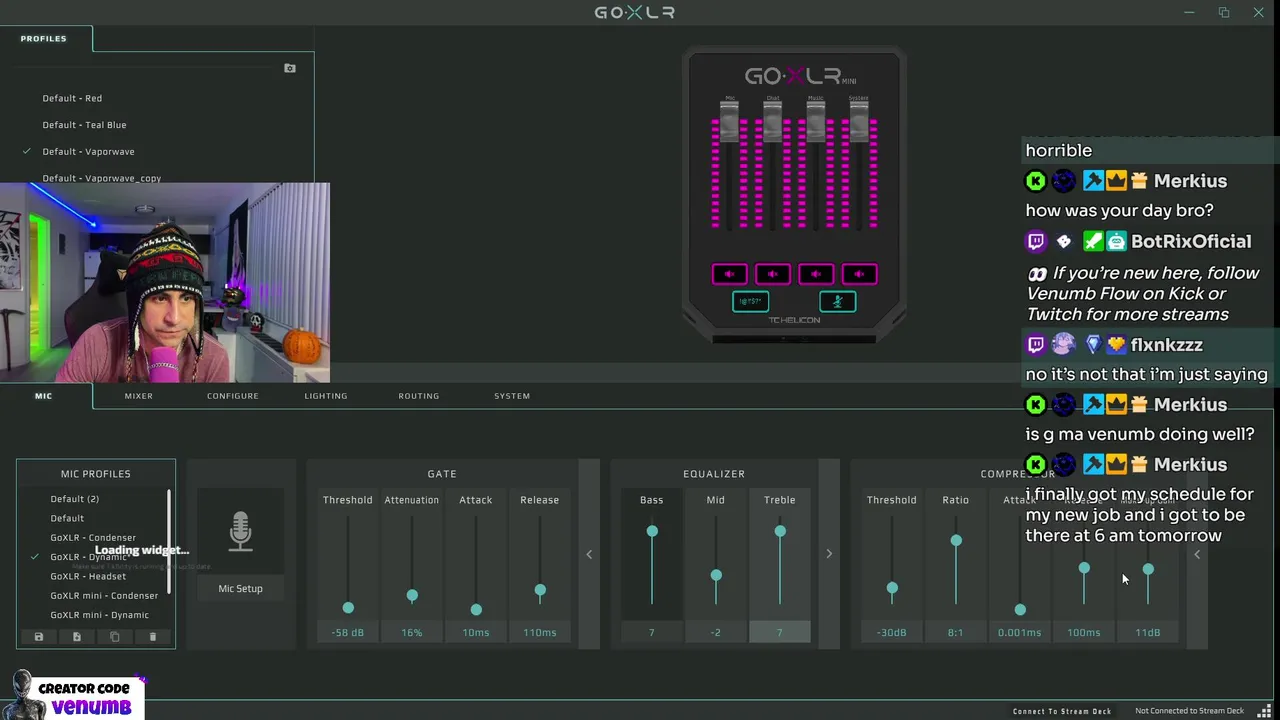Click the webcam overlay thumbnail
The width and height of the screenshot is (1280, 720).
[165, 282]
